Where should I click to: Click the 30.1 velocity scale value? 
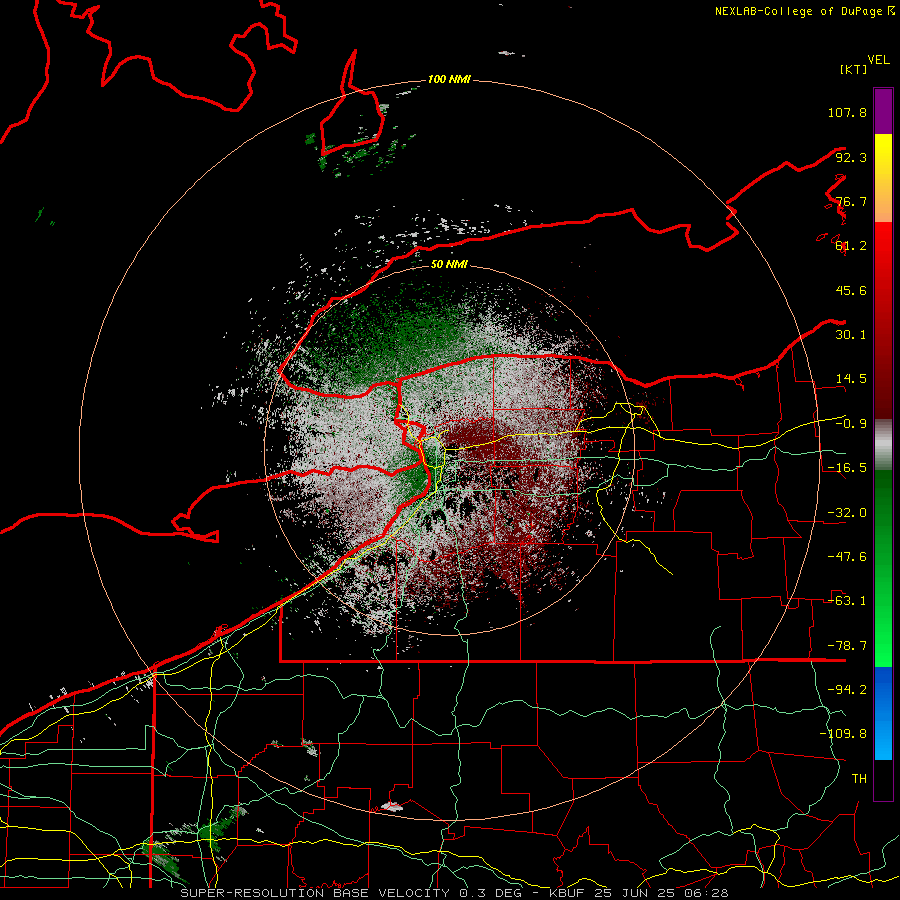[x=851, y=335]
